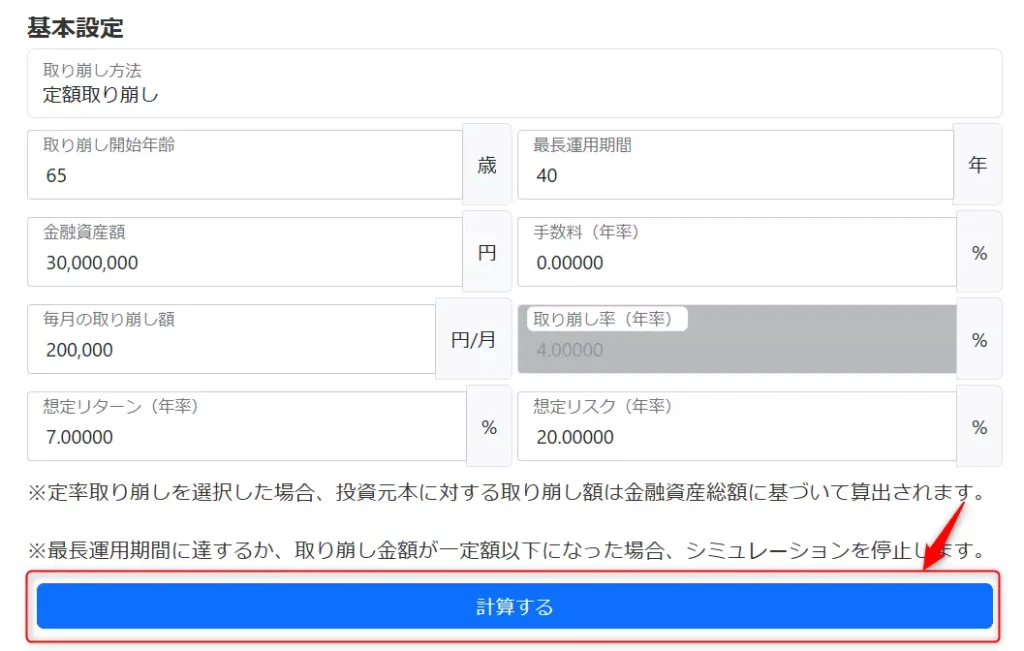Click the 歳 unit label beside starting age

(487, 165)
